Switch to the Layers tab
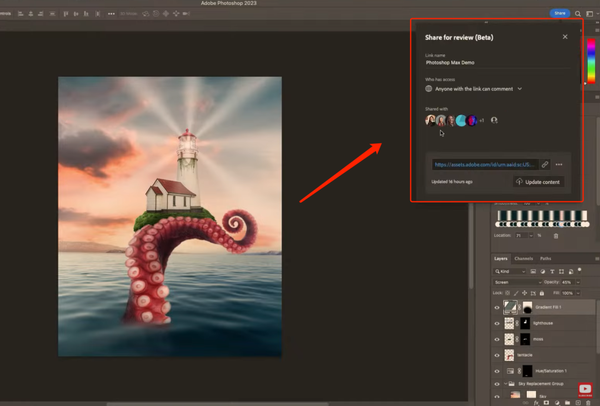Viewport: 600px width, 406px height. pyautogui.click(x=501, y=259)
